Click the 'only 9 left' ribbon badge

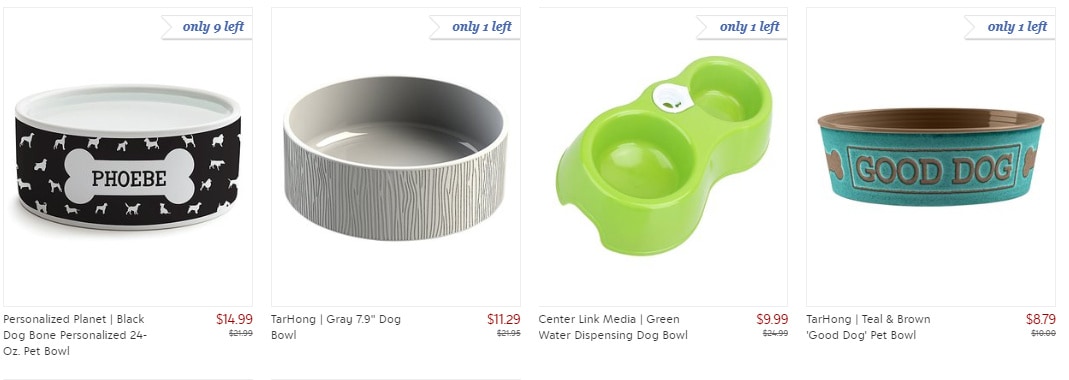point(207,27)
